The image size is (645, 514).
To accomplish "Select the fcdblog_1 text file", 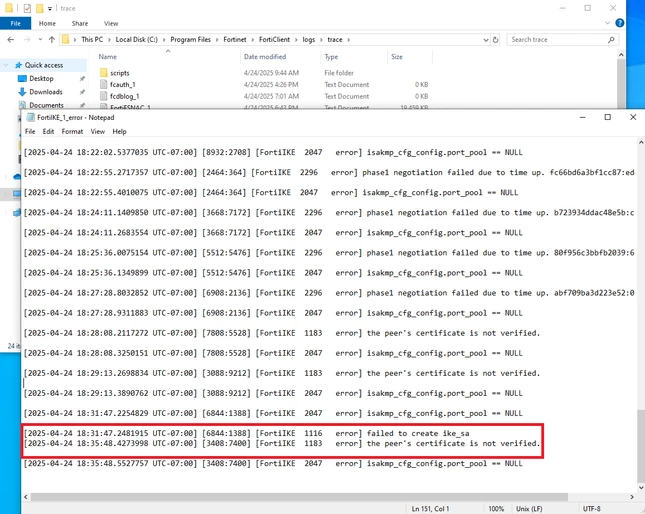I will pos(125,96).
